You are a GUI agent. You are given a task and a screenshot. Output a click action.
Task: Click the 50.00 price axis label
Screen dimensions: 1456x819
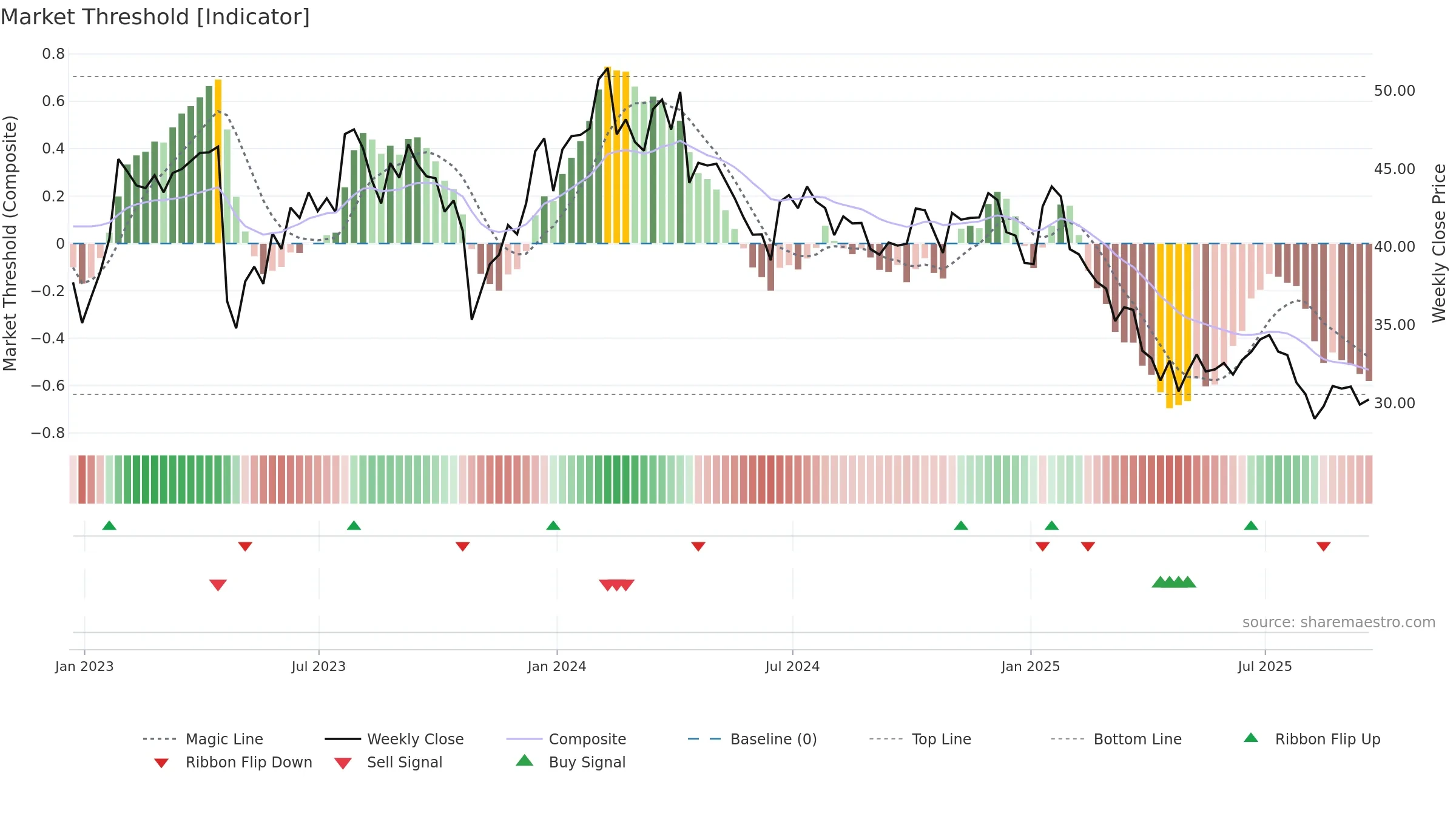(x=1395, y=91)
